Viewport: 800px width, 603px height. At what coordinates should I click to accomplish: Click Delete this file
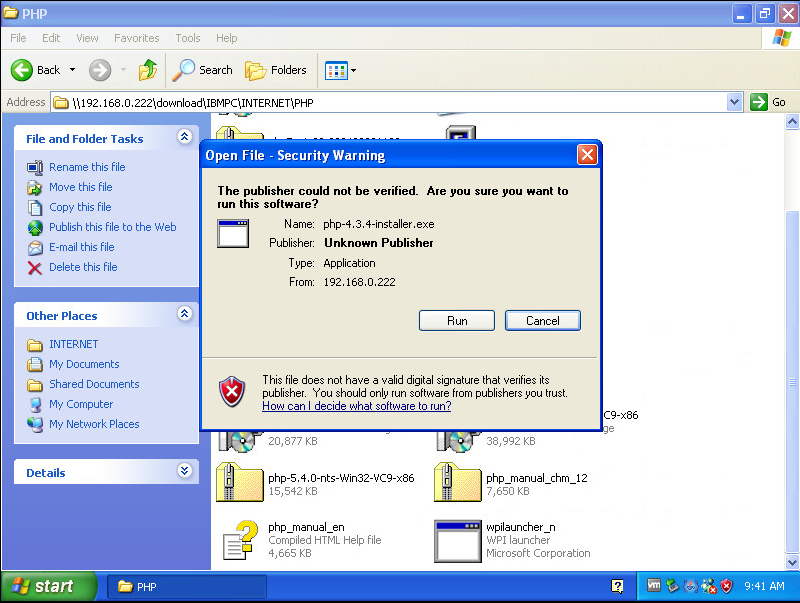(83, 267)
